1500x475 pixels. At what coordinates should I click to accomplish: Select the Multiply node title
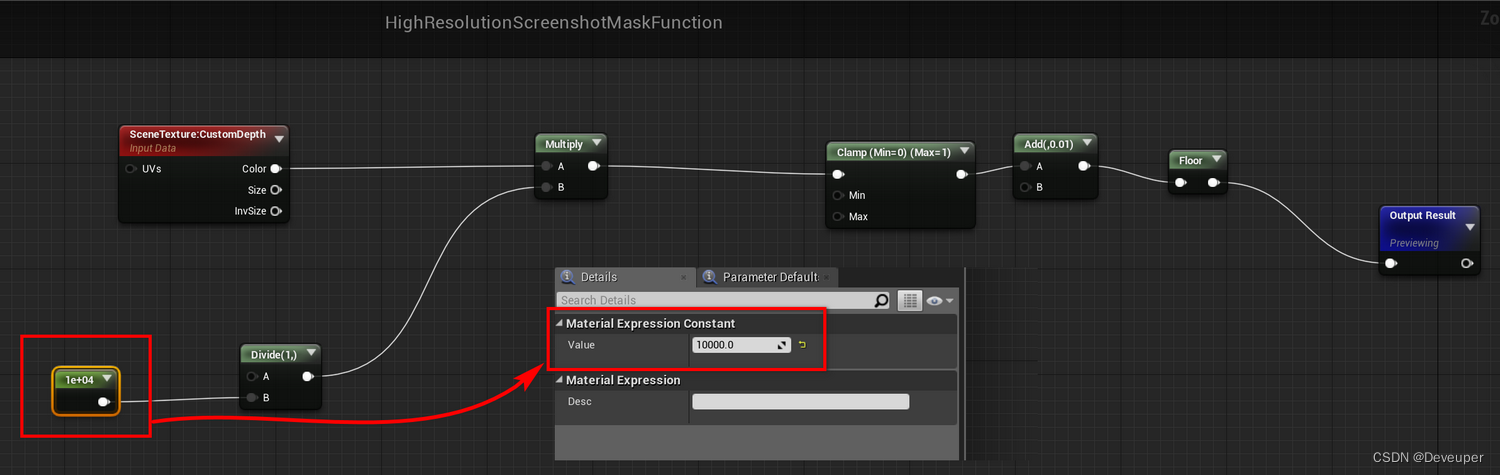click(x=563, y=145)
